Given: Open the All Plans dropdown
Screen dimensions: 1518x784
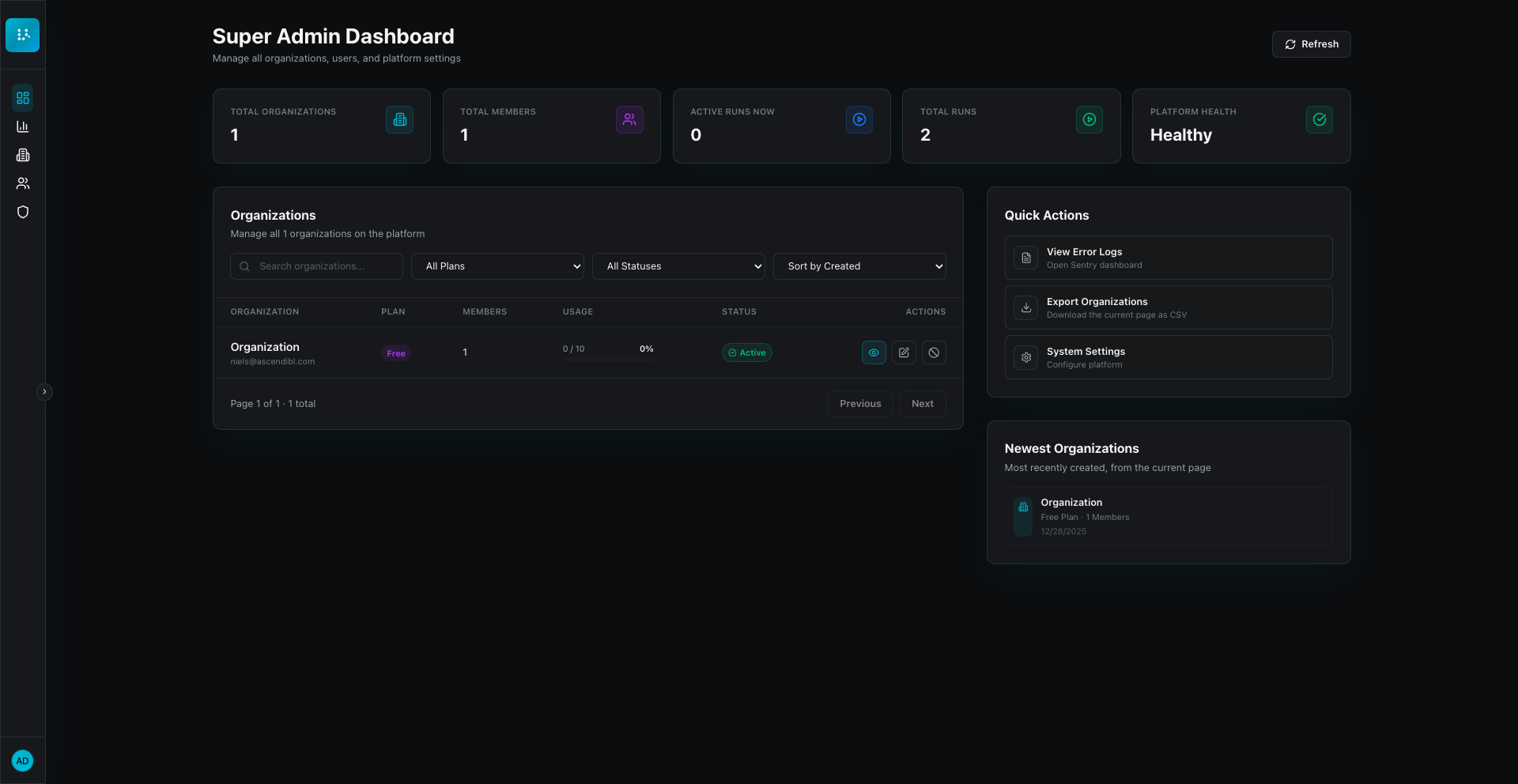Looking at the screenshot, I should 497,266.
